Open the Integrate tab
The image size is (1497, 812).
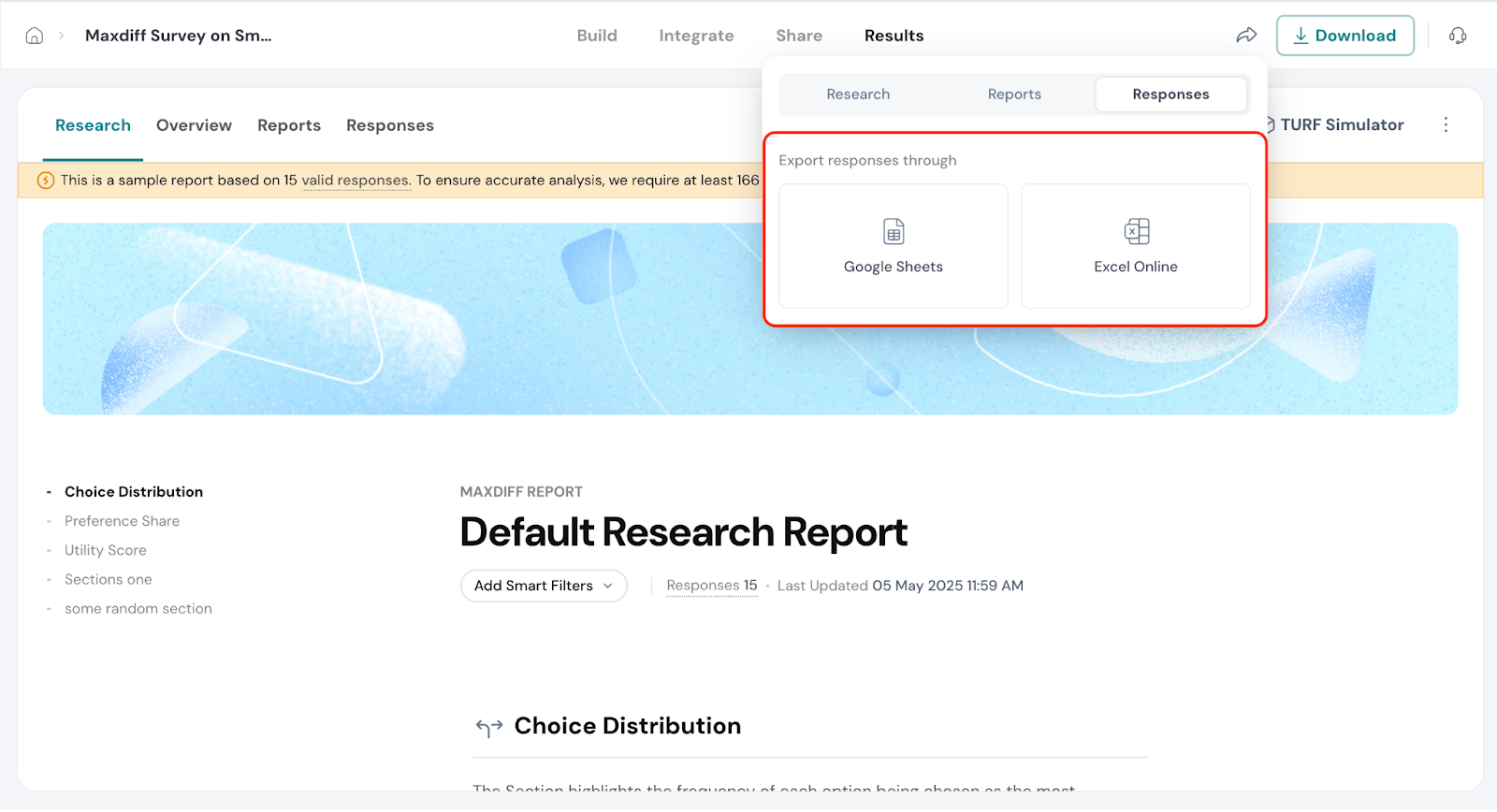click(696, 36)
